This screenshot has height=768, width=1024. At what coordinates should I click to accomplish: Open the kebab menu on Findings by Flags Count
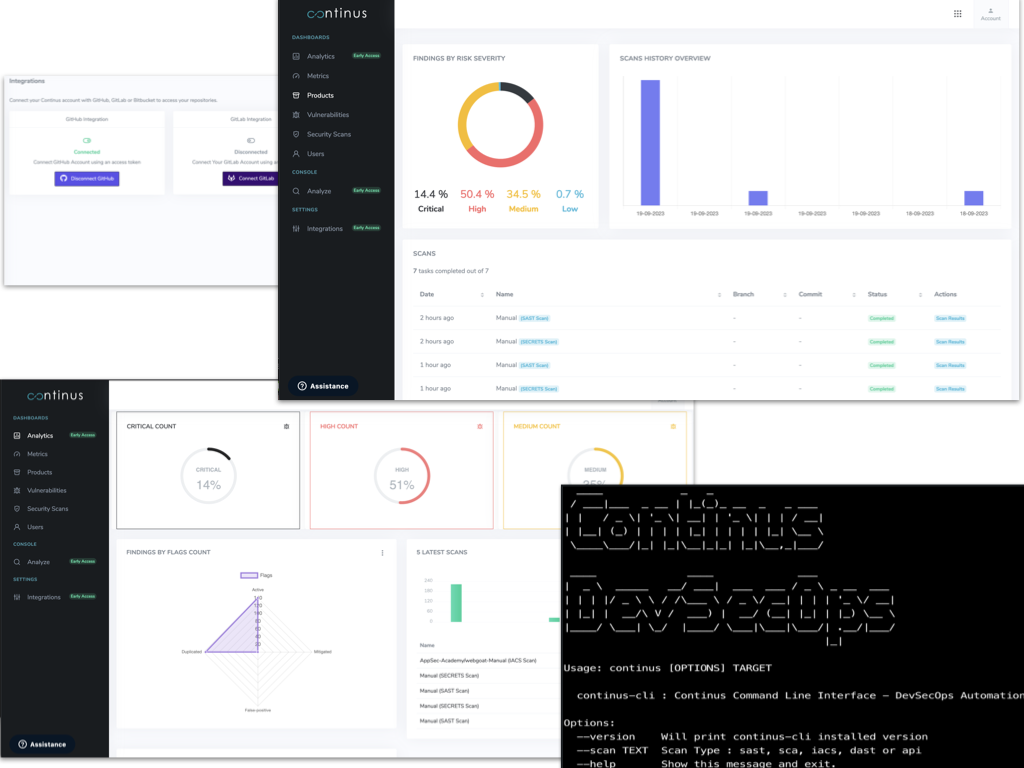tap(383, 551)
